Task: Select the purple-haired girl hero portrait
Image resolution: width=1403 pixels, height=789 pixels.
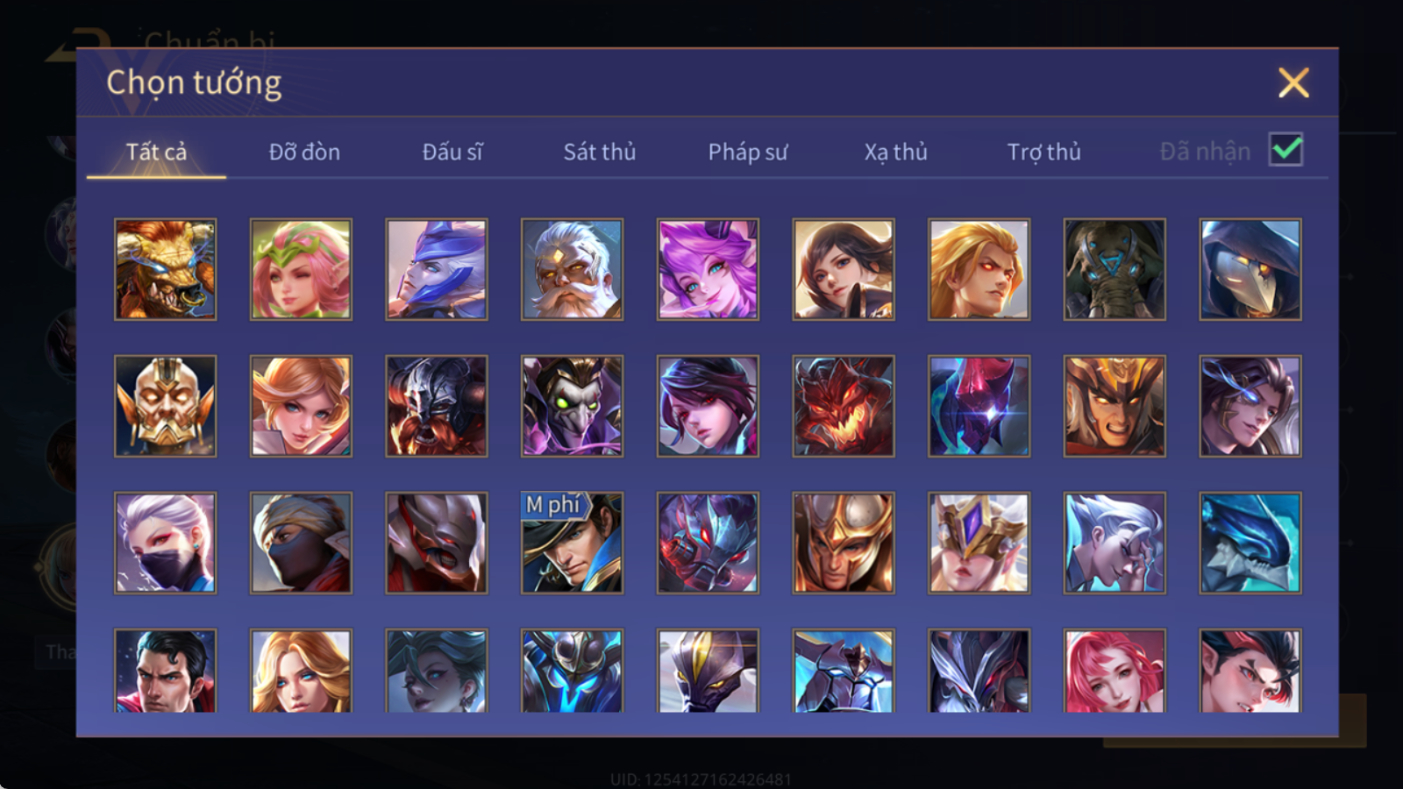Action: (x=708, y=269)
